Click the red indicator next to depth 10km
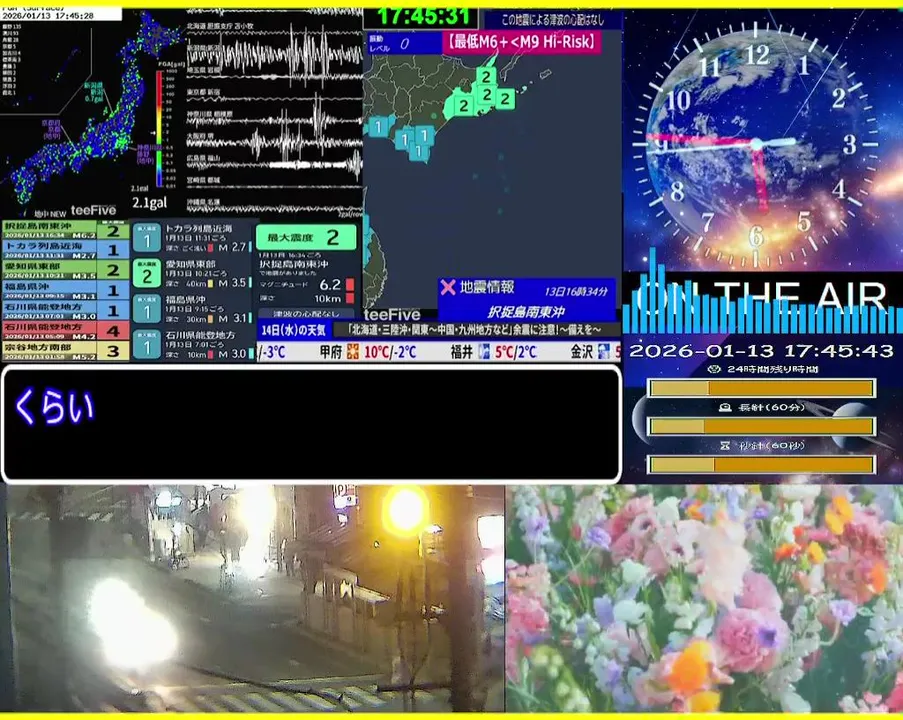Viewport: 903px width, 720px height. pos(350,298)
